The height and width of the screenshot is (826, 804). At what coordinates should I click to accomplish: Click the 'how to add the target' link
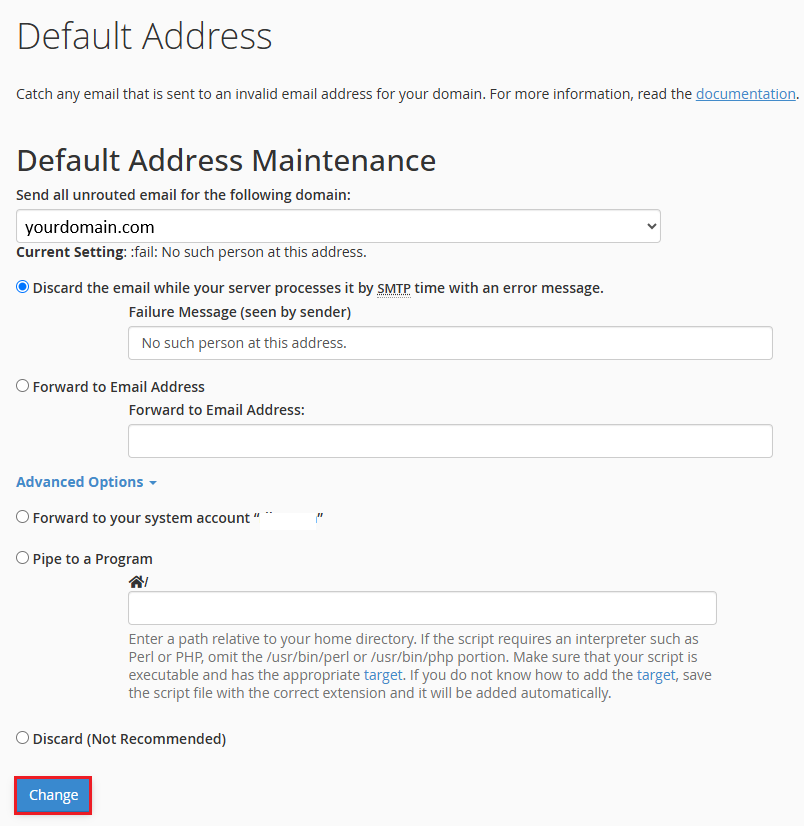click(x=656, y=675)
